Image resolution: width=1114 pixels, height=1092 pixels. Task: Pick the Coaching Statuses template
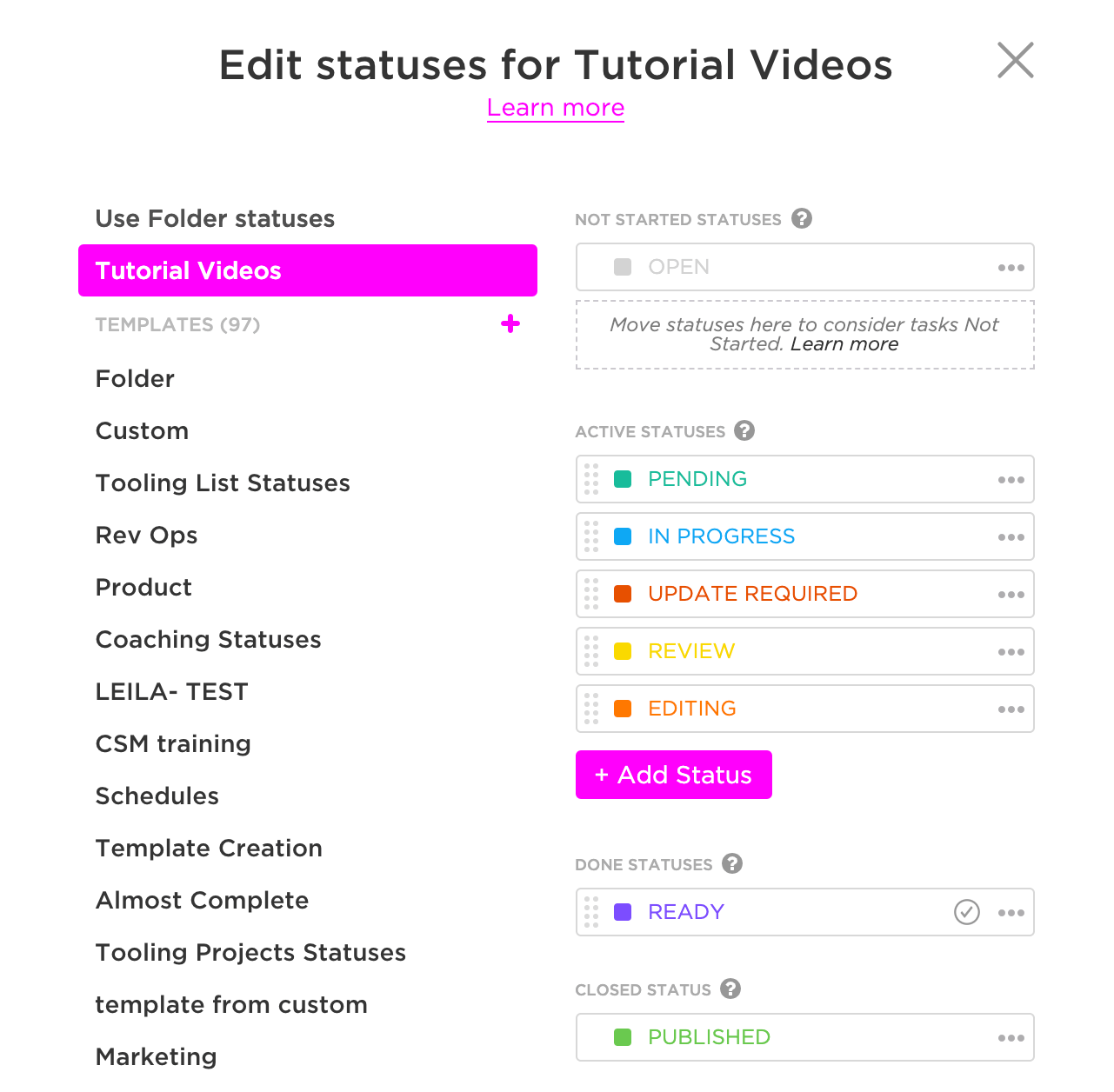[208, 639]
